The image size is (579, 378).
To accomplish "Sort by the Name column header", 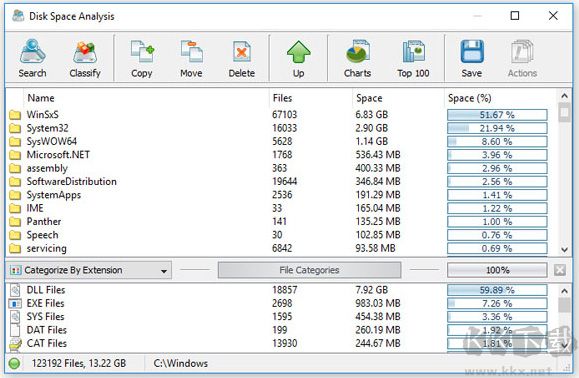I will click(x=41, y=98).
